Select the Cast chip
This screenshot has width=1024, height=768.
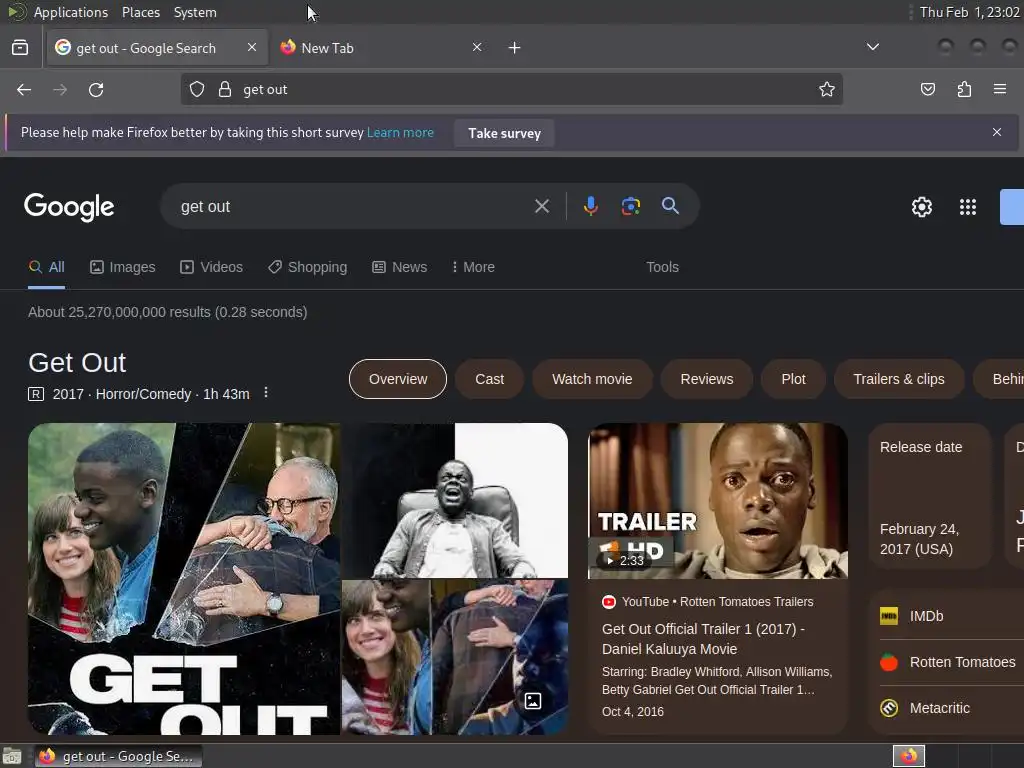click(489, 379)
